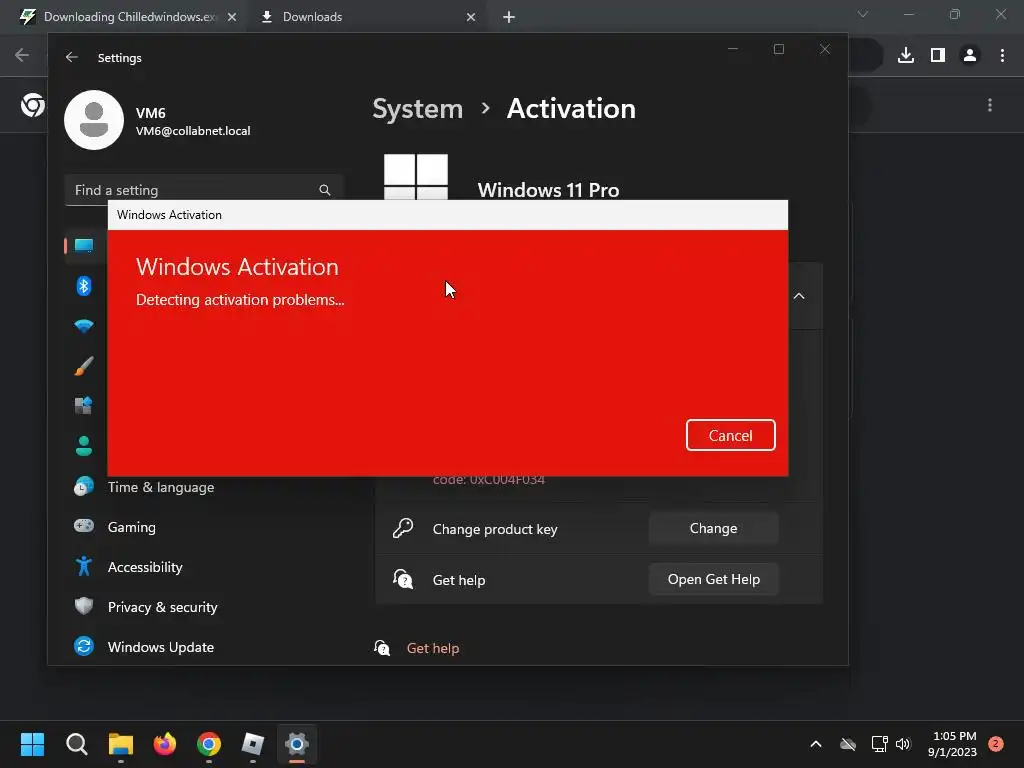Click the browser back arrow
The image size is (1024, 768).
(x=22, y=55)
